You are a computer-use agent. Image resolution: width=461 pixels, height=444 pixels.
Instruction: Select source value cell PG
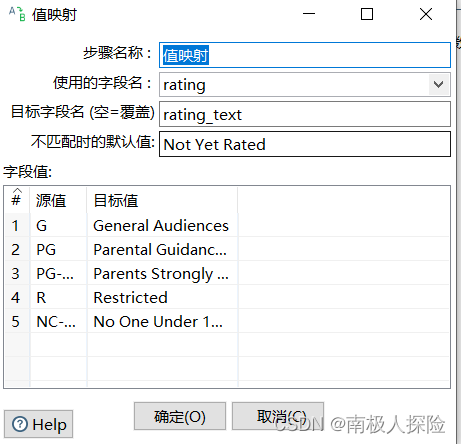58,249
